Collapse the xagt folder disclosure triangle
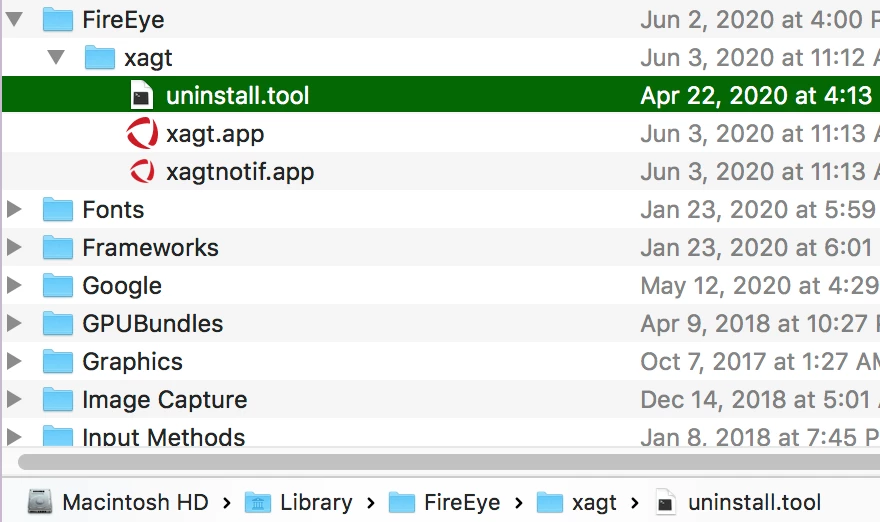880x522 pixels. tap(56, 57)
